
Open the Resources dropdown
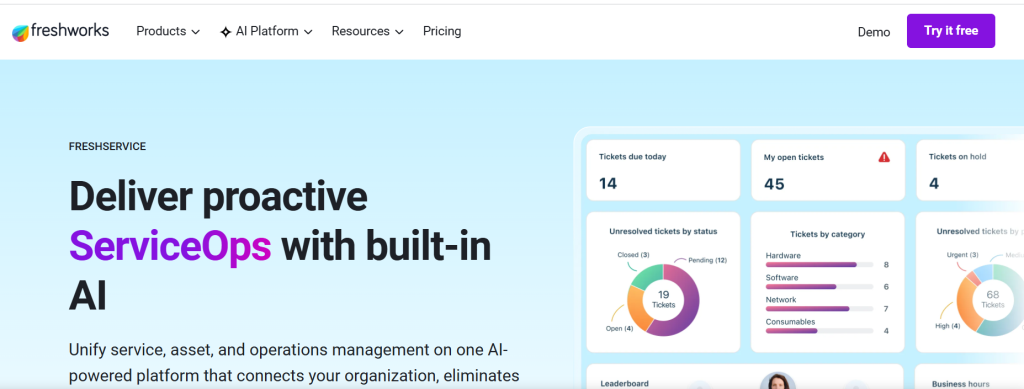[x=367, y=31]
